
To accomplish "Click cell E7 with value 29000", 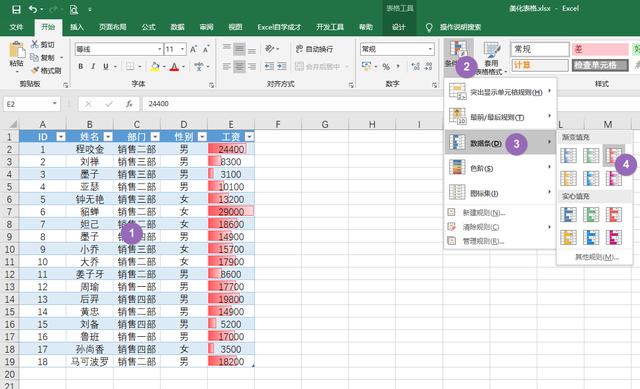I will tap(231, 211).
